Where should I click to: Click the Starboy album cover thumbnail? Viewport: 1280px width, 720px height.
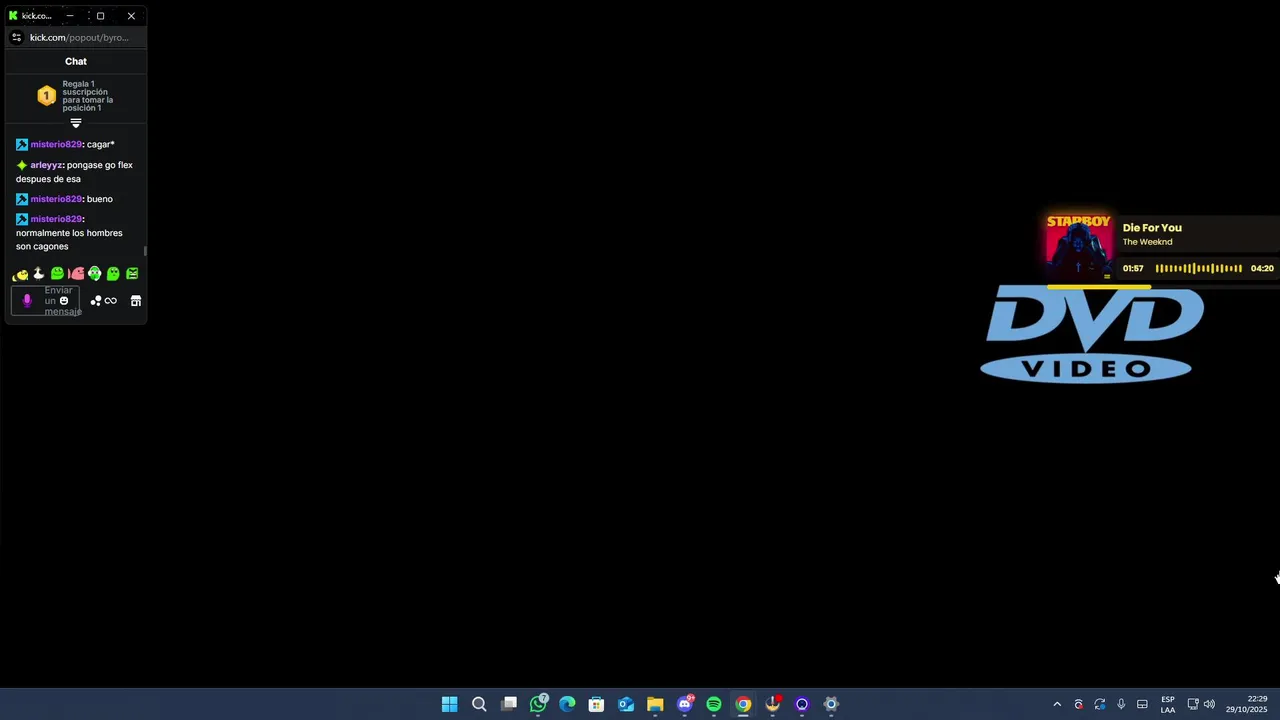coord(1079,247)
